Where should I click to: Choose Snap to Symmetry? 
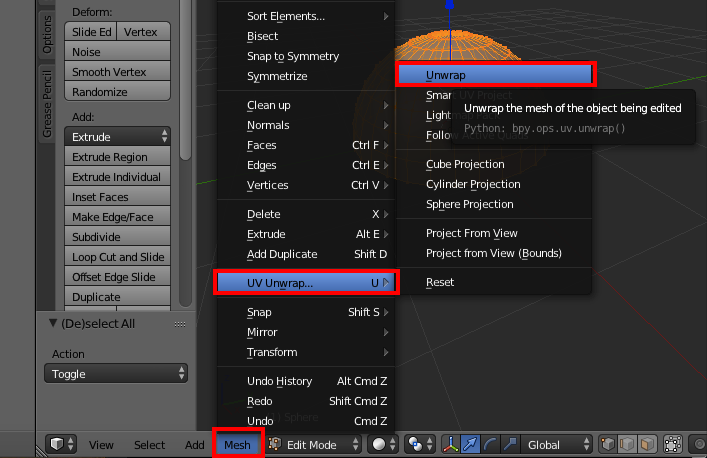pyautogui.click(x=307, y=56)
